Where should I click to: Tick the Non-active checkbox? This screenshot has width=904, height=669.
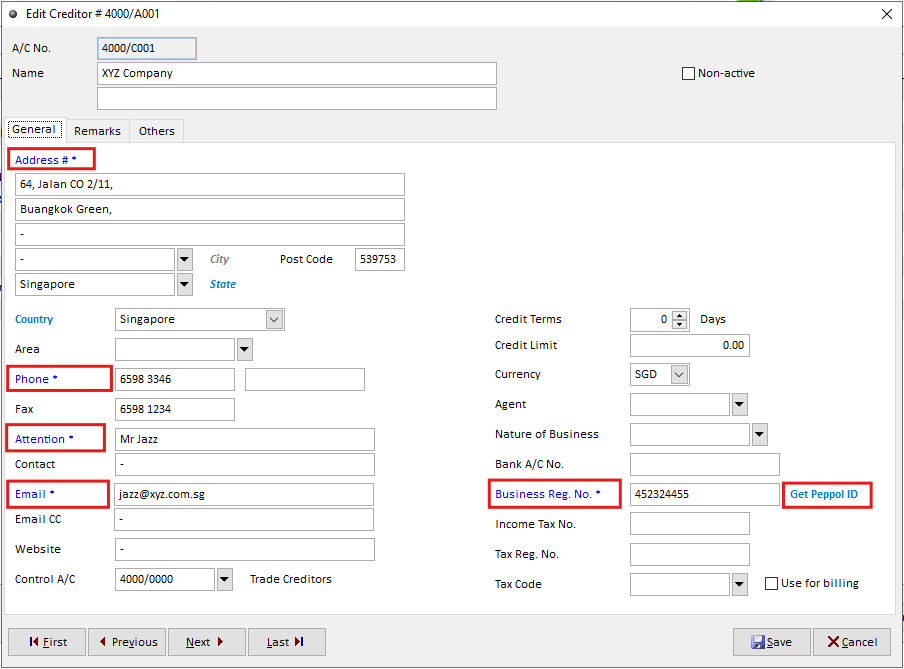pos(688,74)
